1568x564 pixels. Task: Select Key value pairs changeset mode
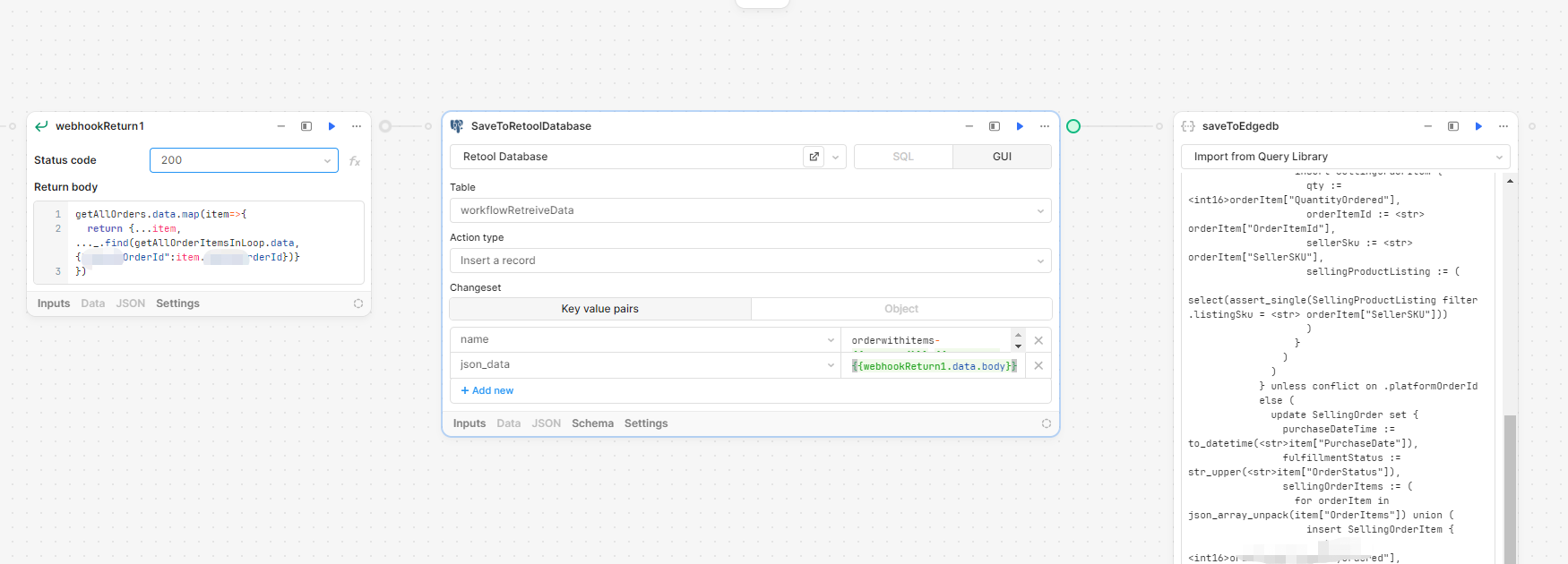(x=600, y=309)
